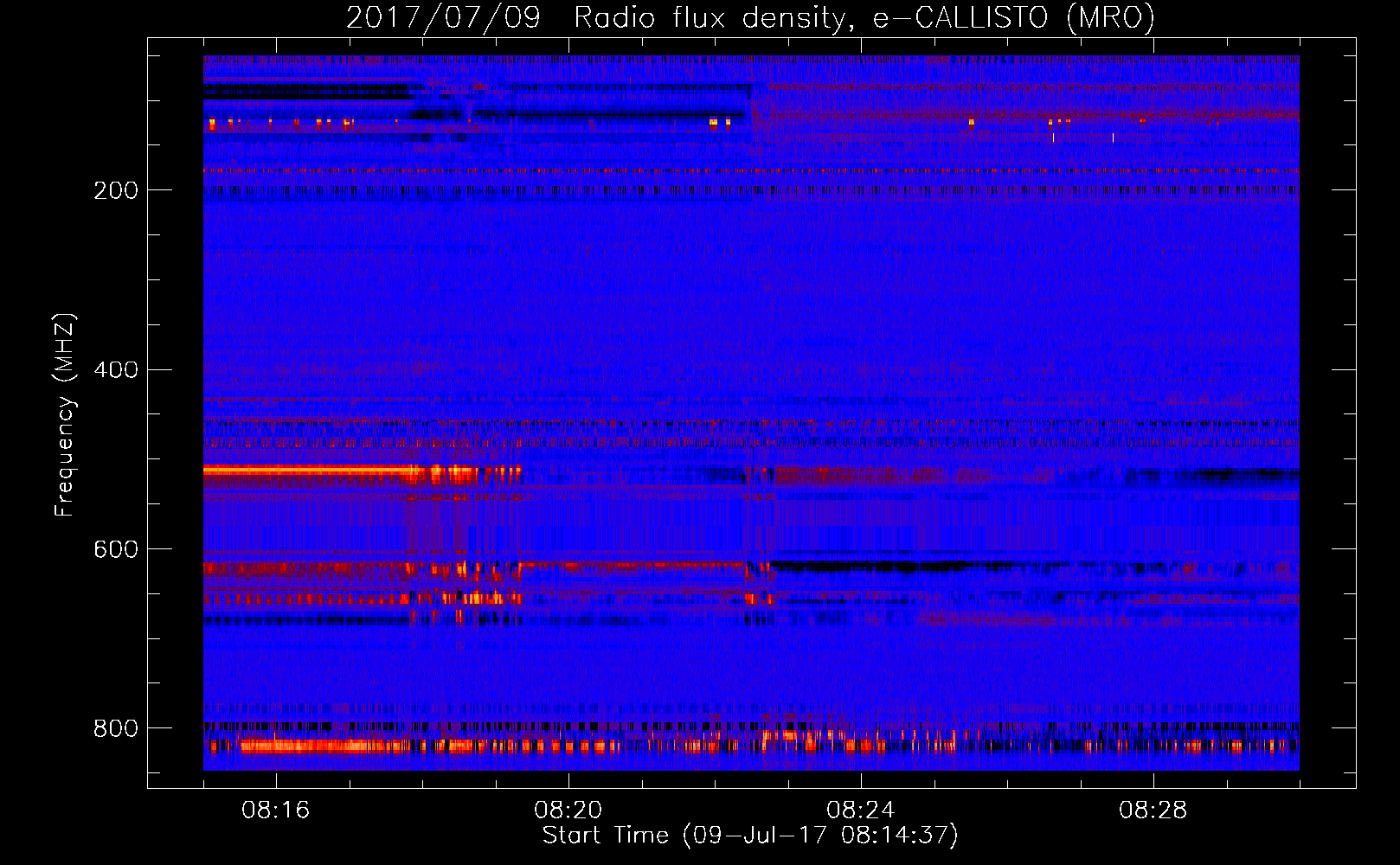Click the "Frequency (MHZ)" axis label

click(x=64, y=414)
